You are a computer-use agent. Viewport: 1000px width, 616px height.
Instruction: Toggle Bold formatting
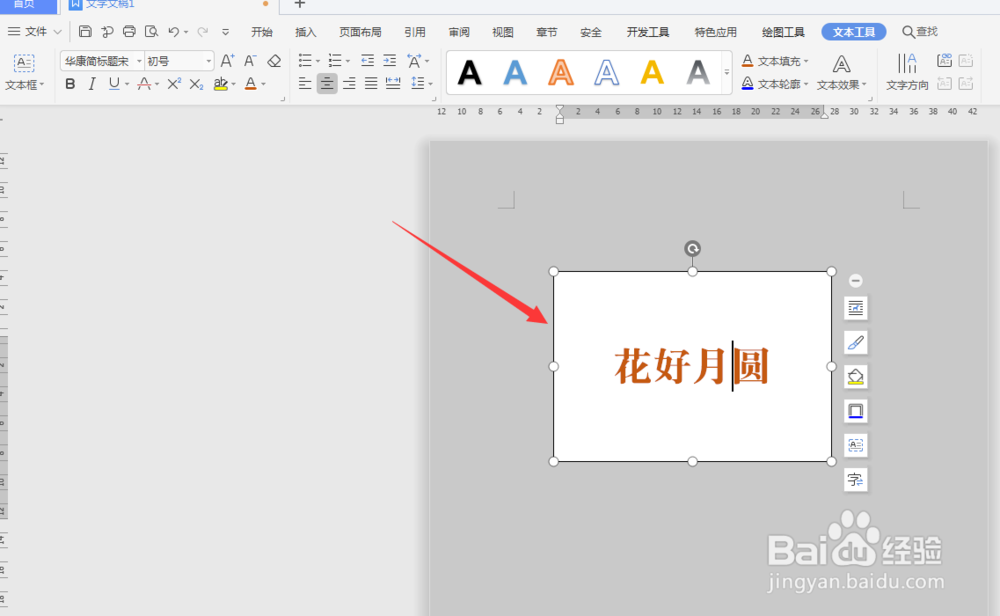point(70,84)
